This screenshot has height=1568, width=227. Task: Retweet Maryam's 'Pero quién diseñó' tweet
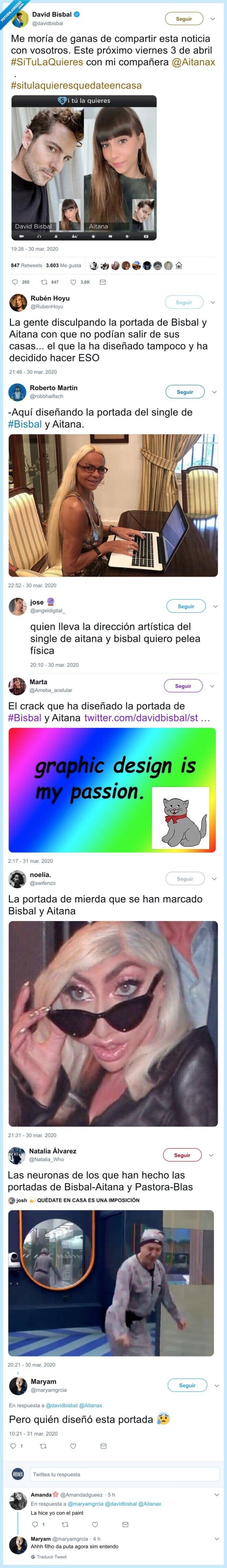pos(42,1446)
